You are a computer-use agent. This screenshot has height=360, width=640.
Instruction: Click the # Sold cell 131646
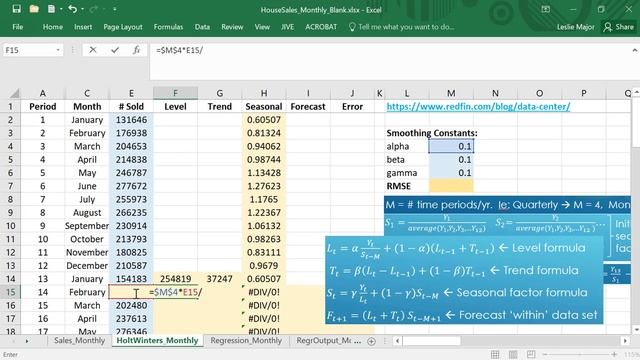point(131,120)
